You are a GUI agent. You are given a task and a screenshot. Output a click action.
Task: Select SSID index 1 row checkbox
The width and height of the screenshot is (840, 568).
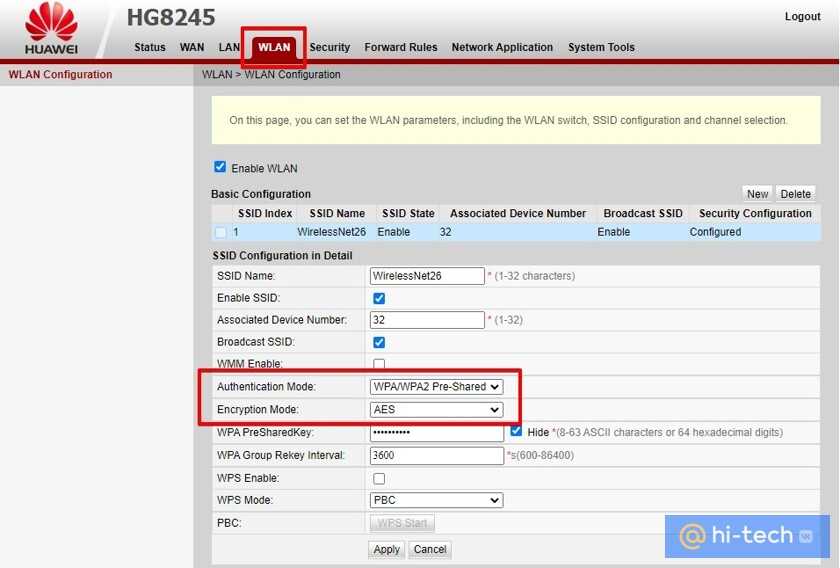point(220,232)
